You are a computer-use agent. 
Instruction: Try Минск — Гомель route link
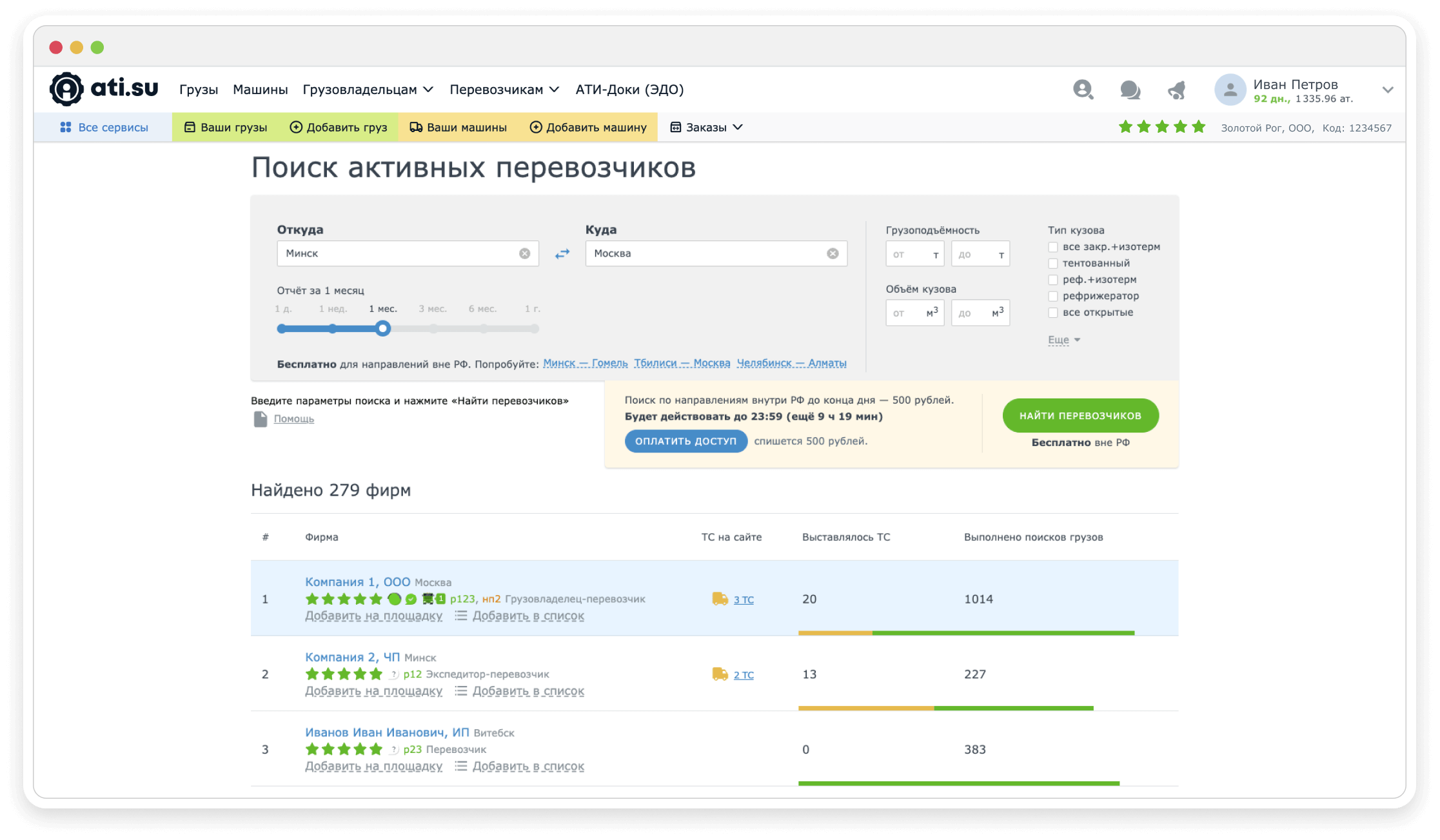coord(586,364)
